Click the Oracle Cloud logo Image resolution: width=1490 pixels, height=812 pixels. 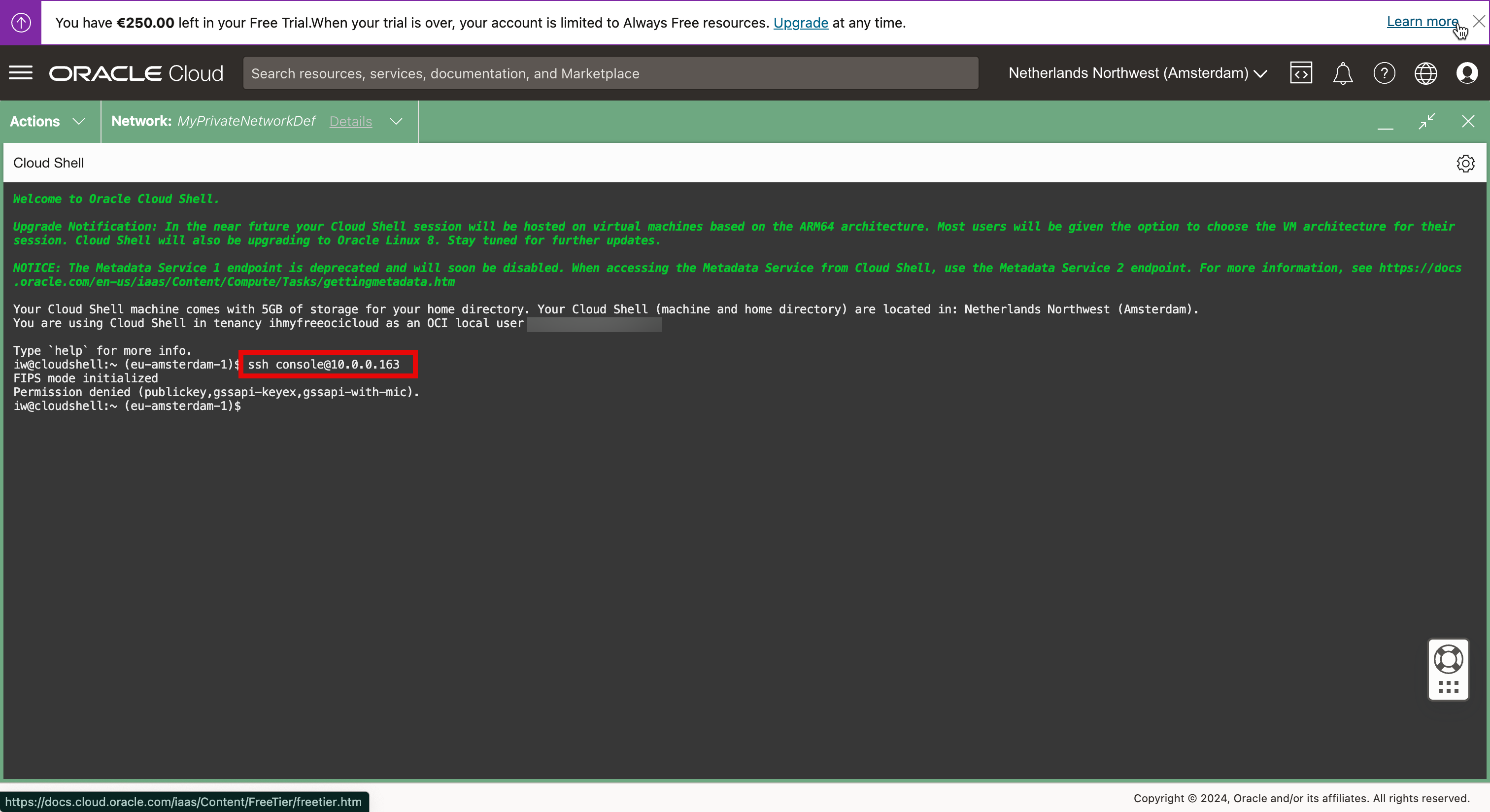136,73
